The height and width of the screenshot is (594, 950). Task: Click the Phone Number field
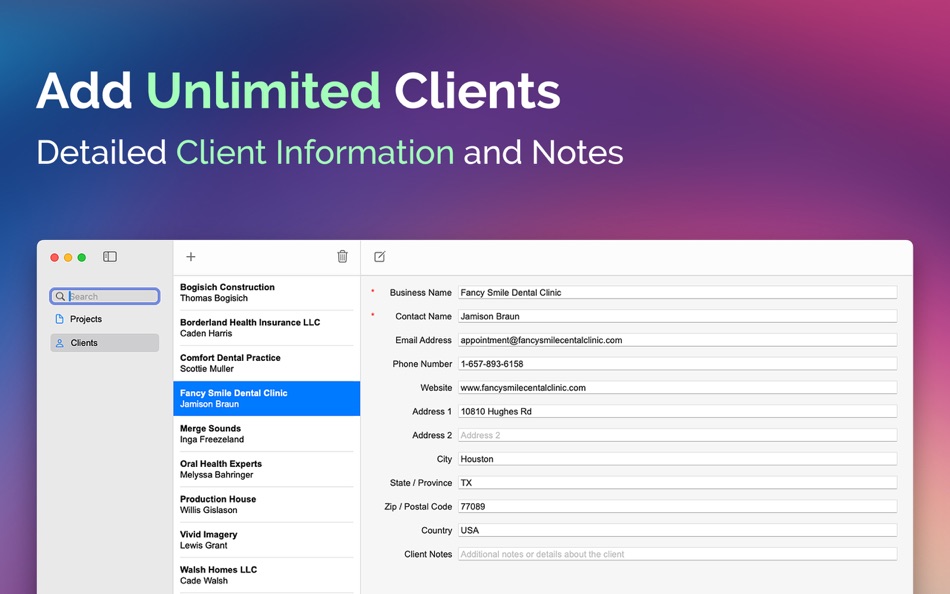[x=677, y=364]
